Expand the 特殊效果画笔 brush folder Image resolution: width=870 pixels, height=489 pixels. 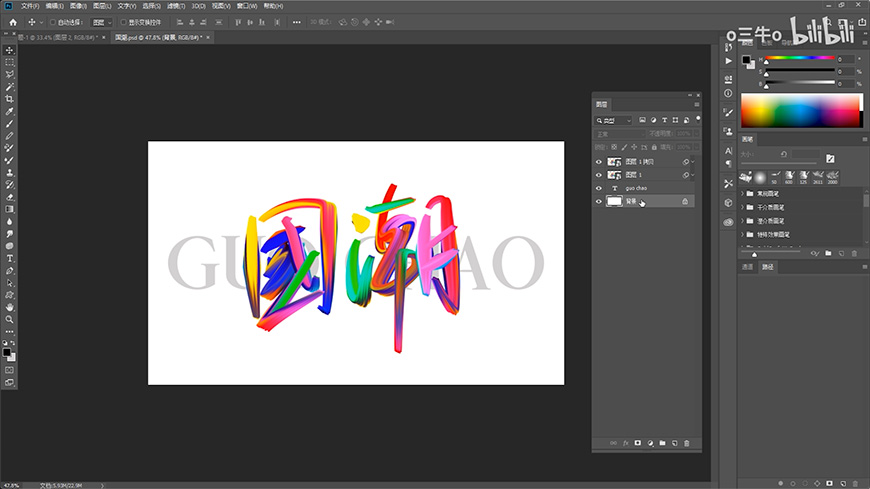pos(743,234)
